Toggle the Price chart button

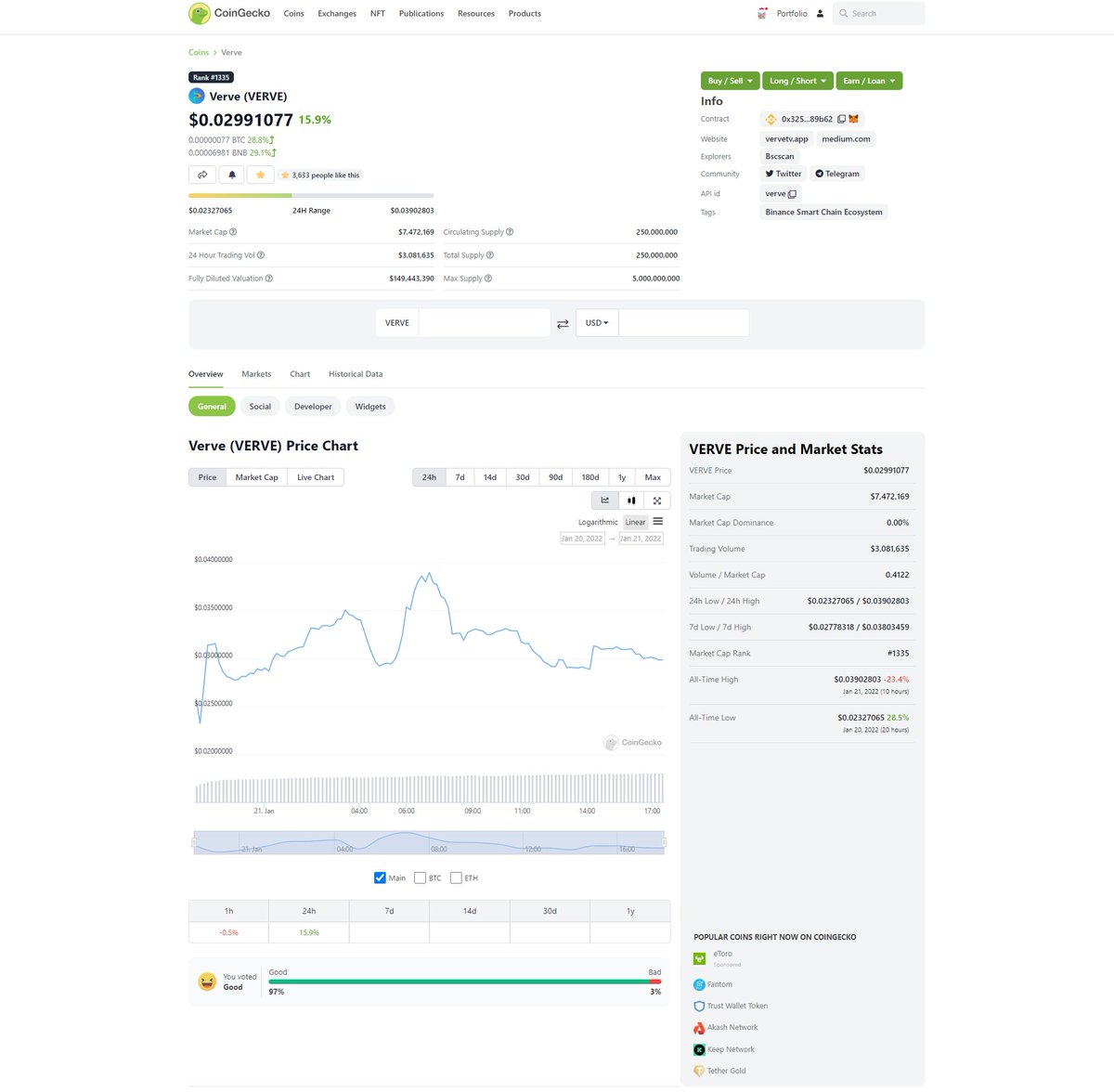[x=207, y=477]
